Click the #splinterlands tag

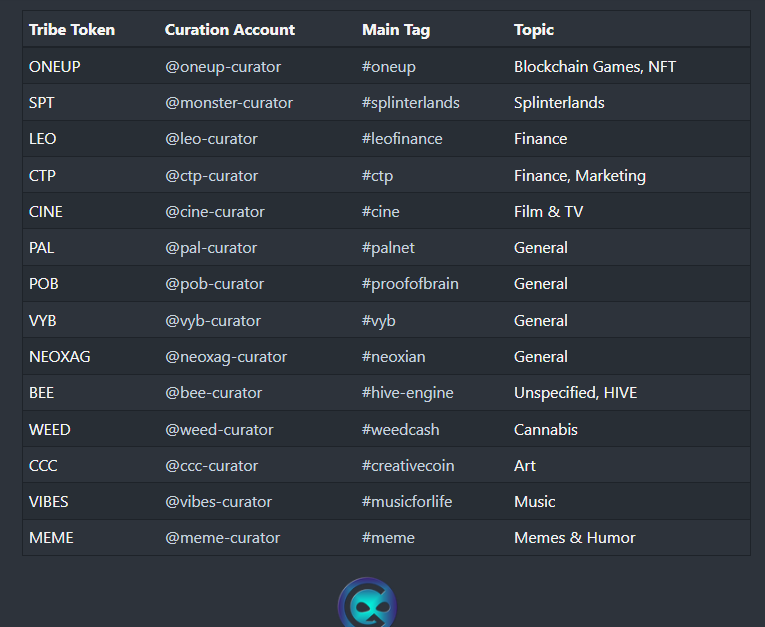410,103
